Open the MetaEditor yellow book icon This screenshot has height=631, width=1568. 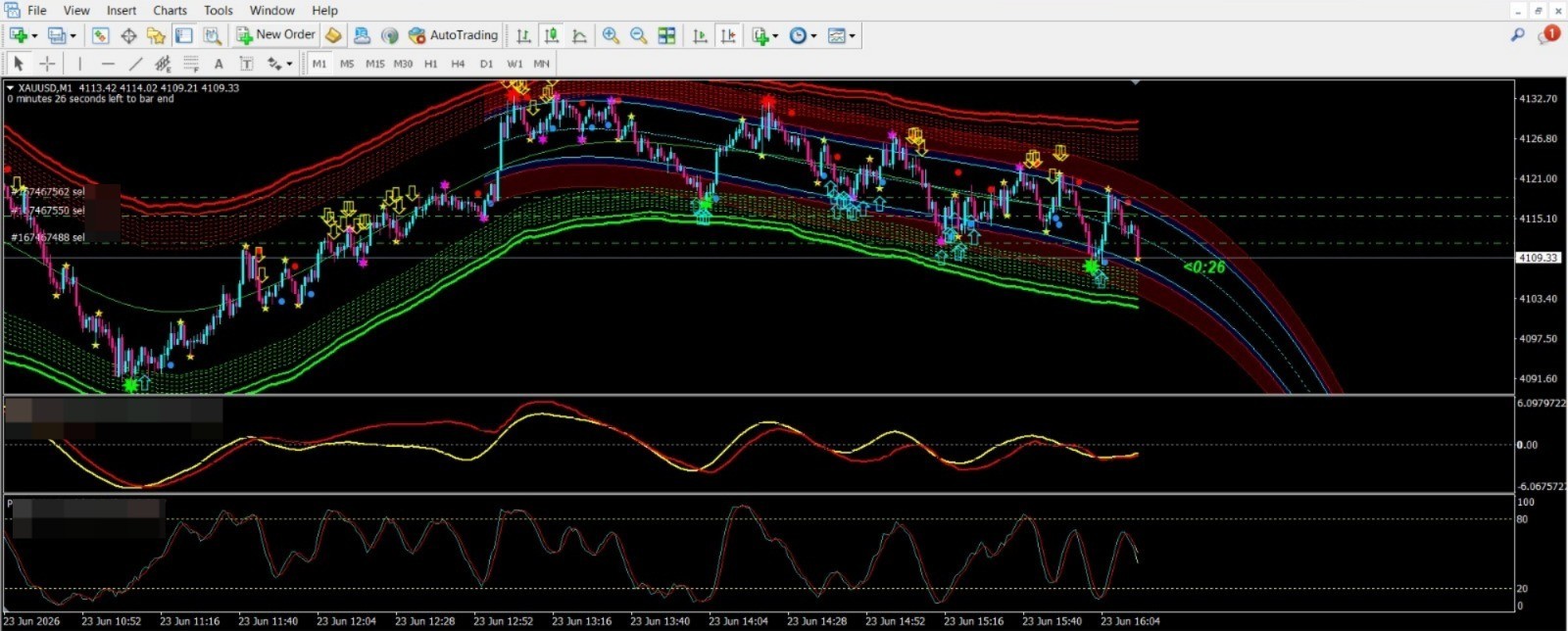333,35
